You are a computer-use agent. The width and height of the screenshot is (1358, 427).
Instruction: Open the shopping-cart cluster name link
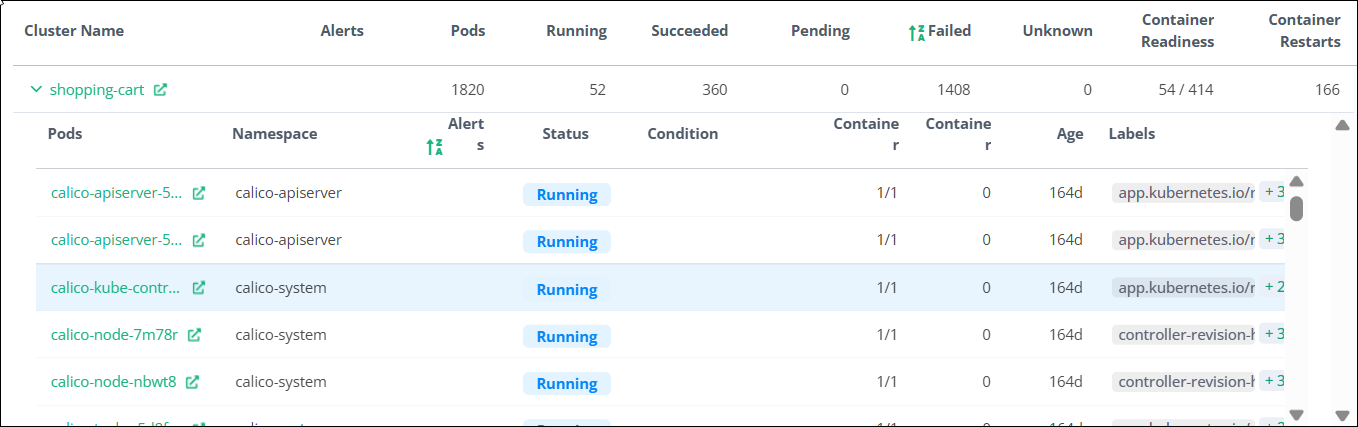(x=97, y=90)
